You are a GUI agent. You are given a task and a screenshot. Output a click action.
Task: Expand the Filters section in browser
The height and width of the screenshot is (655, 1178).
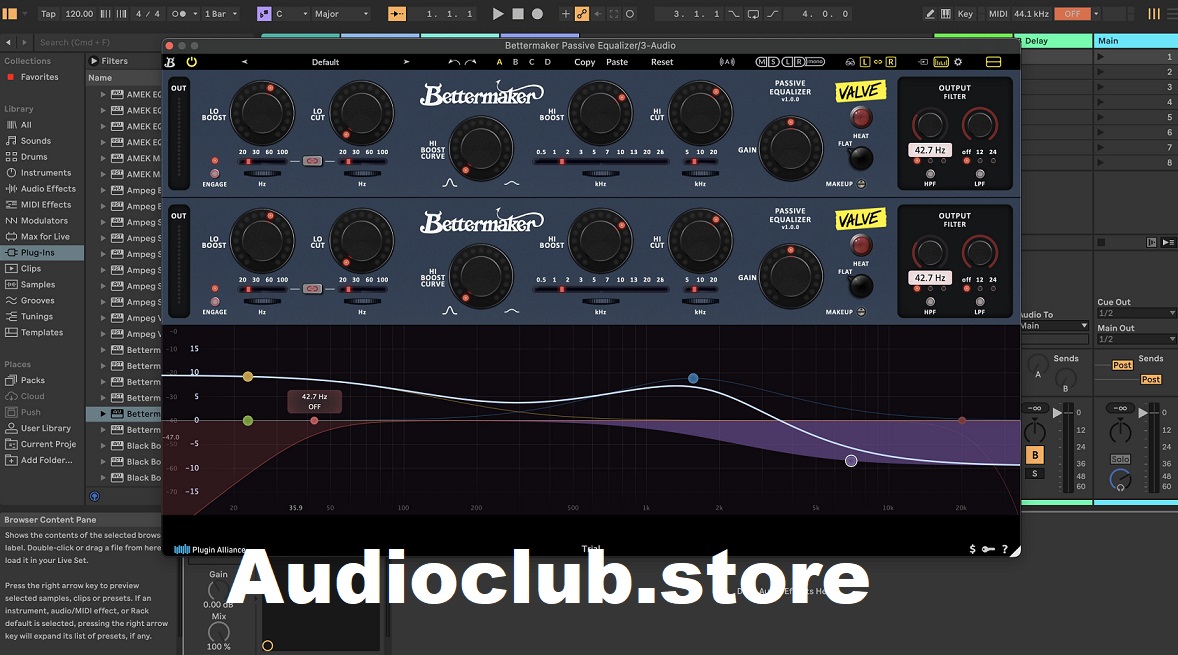(x=94, y=61)
